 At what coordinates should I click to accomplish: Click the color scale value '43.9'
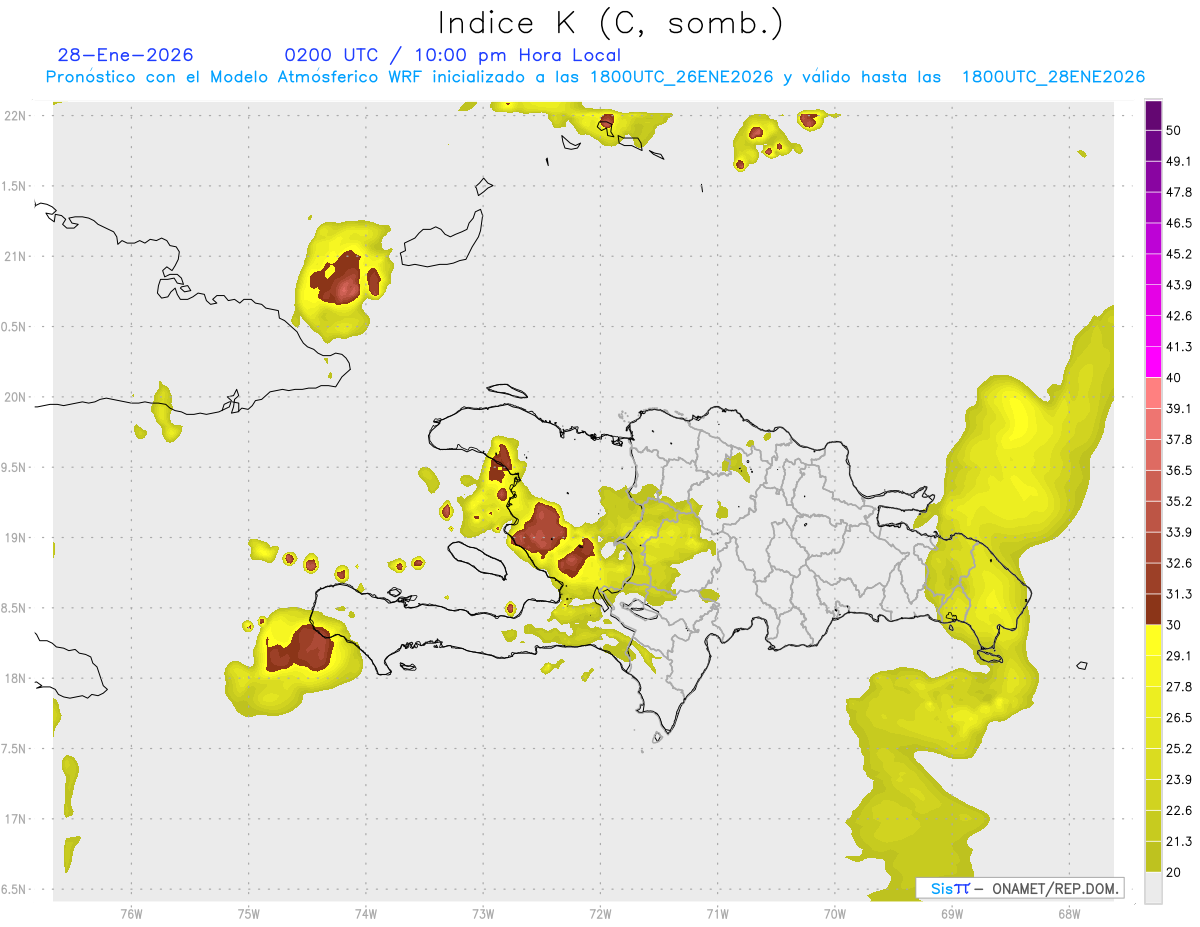pyautogui.click(x=1178, y=285)
